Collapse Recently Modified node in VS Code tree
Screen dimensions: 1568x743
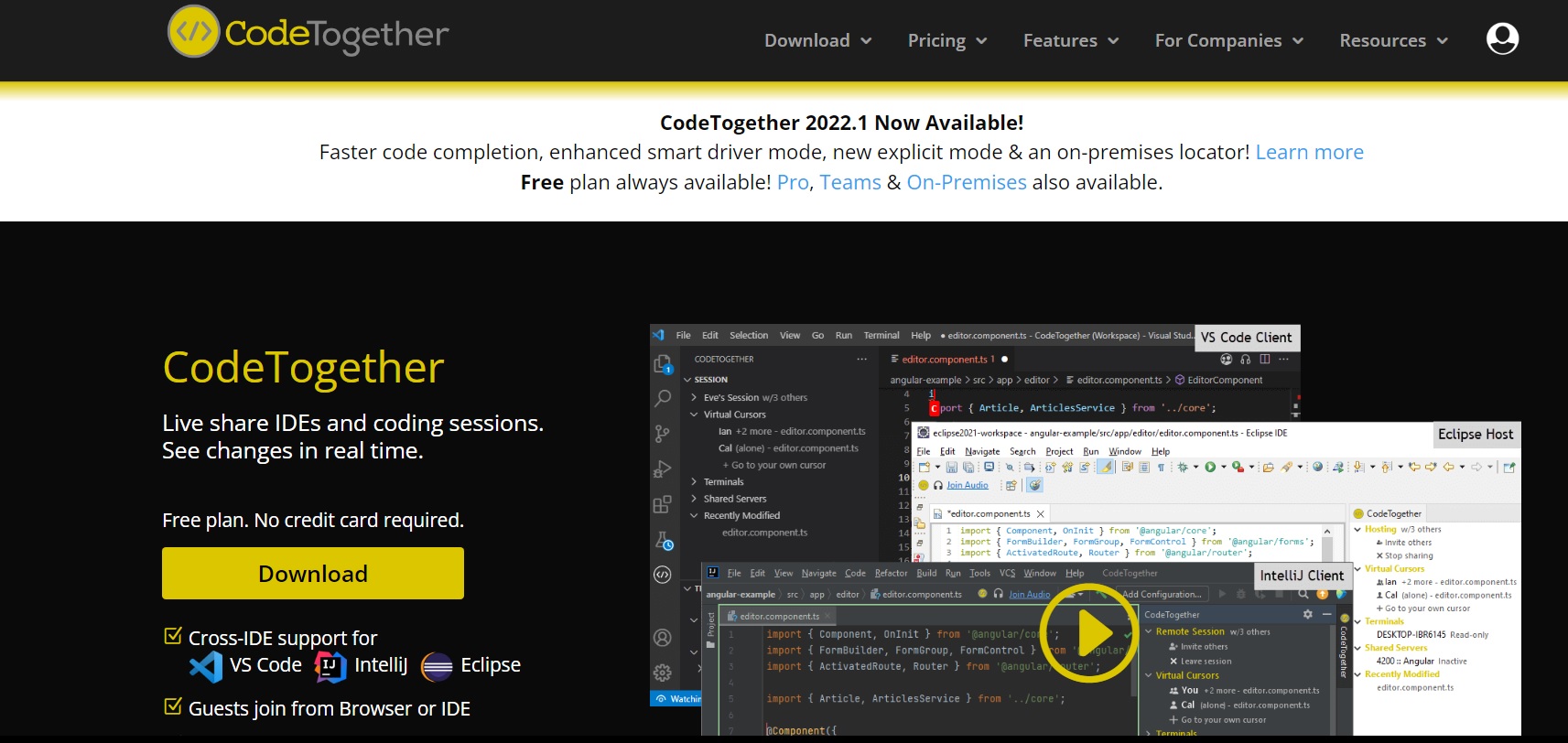[694, 515]
